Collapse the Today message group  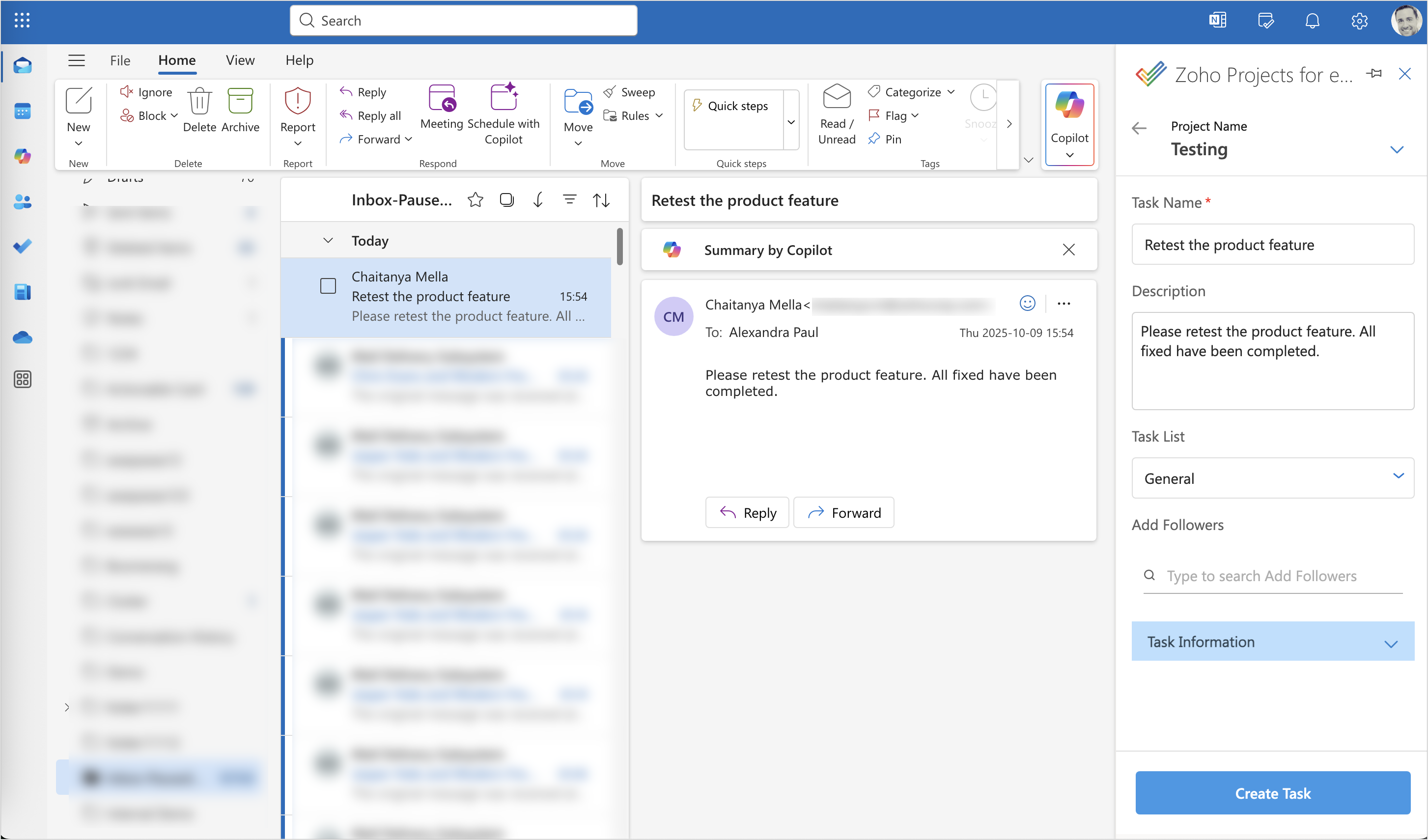pos(328,240)
